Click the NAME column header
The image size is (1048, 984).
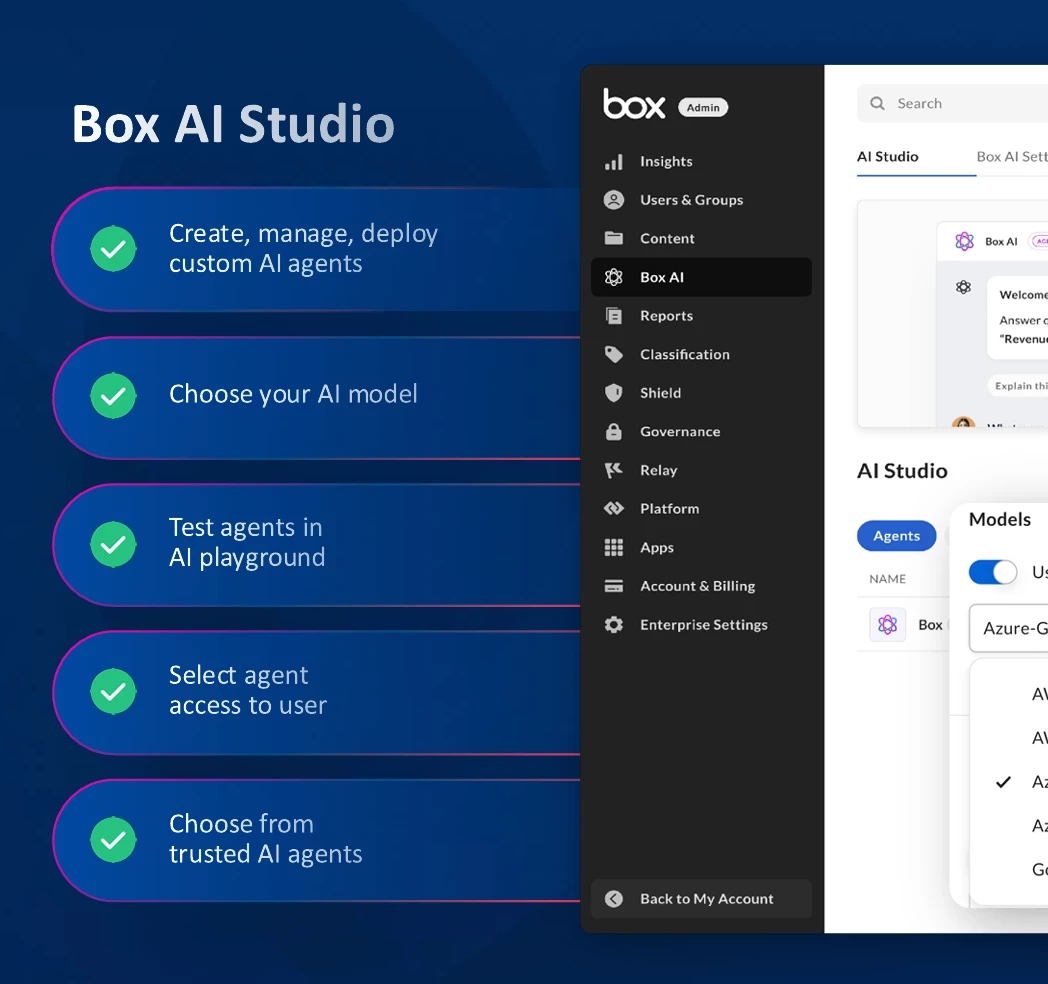point(888,579)
